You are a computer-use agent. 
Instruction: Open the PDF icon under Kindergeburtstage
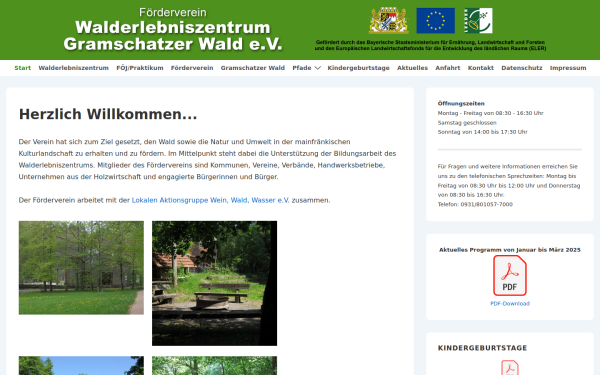coord(510,367)
